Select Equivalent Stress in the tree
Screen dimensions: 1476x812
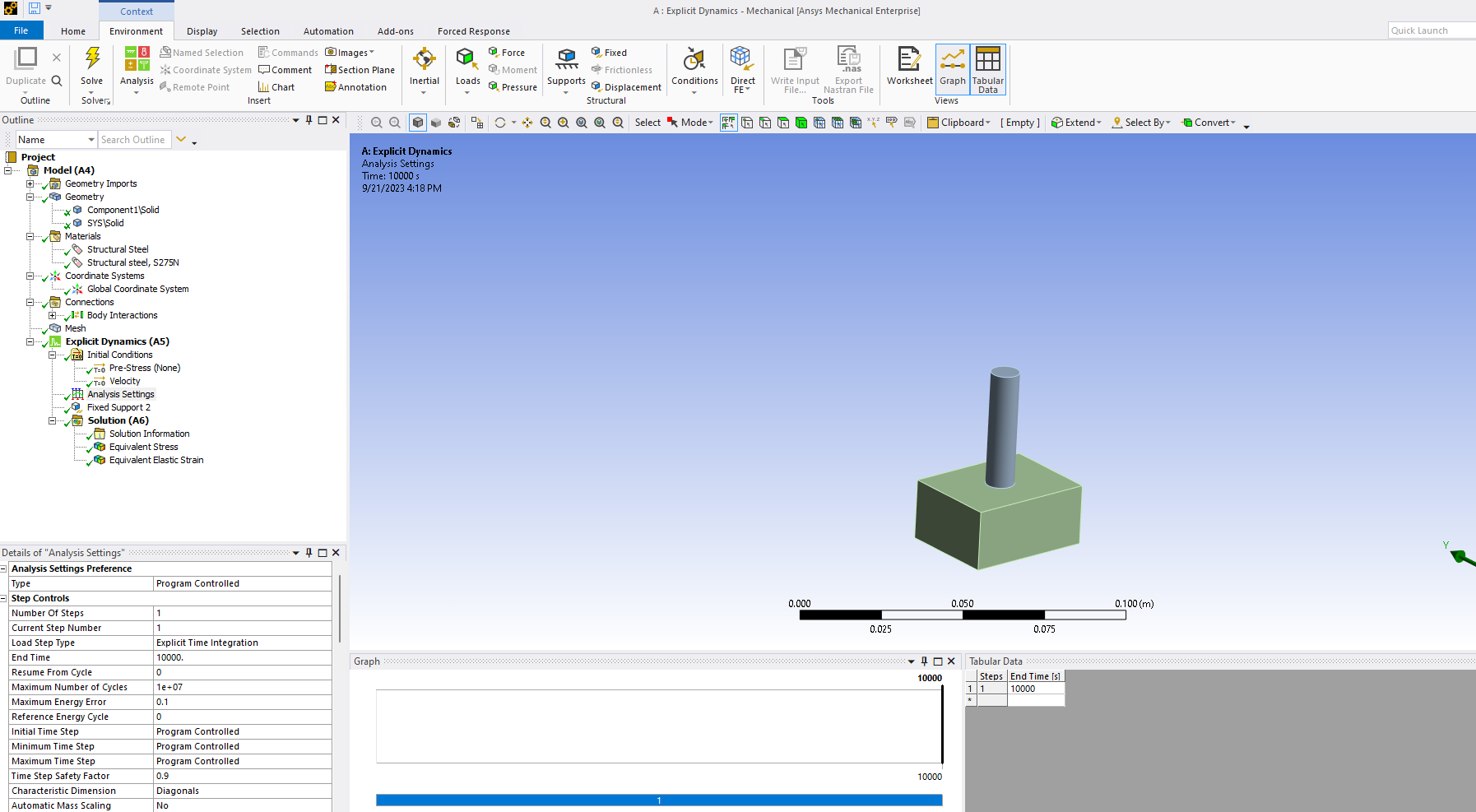point(143,447)
